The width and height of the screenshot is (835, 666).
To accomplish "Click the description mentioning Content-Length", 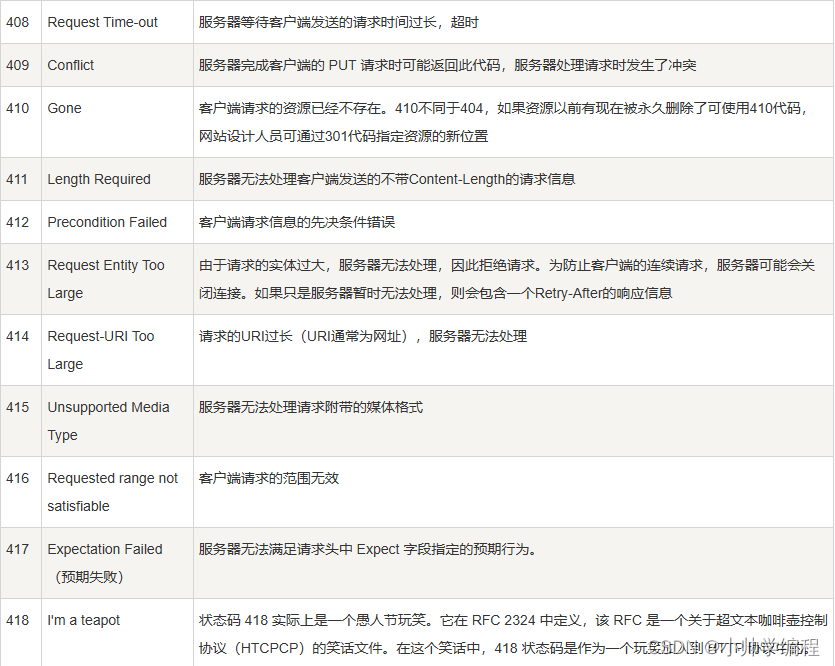I will pos(387,179).
